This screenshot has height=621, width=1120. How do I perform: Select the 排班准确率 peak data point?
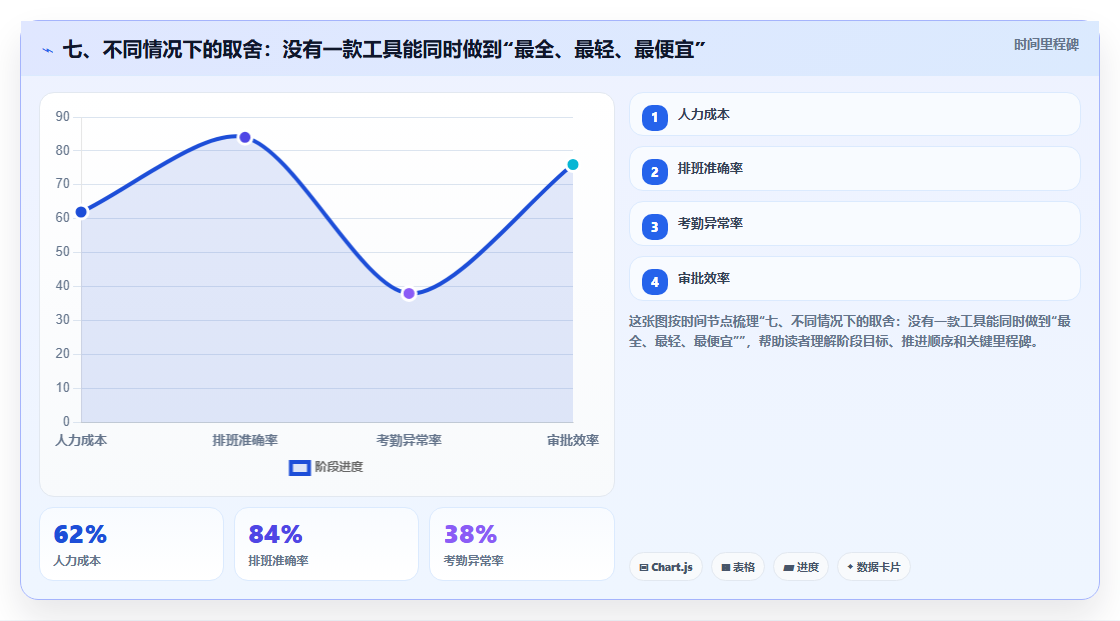pyautogui.click(x=245, y=137)
